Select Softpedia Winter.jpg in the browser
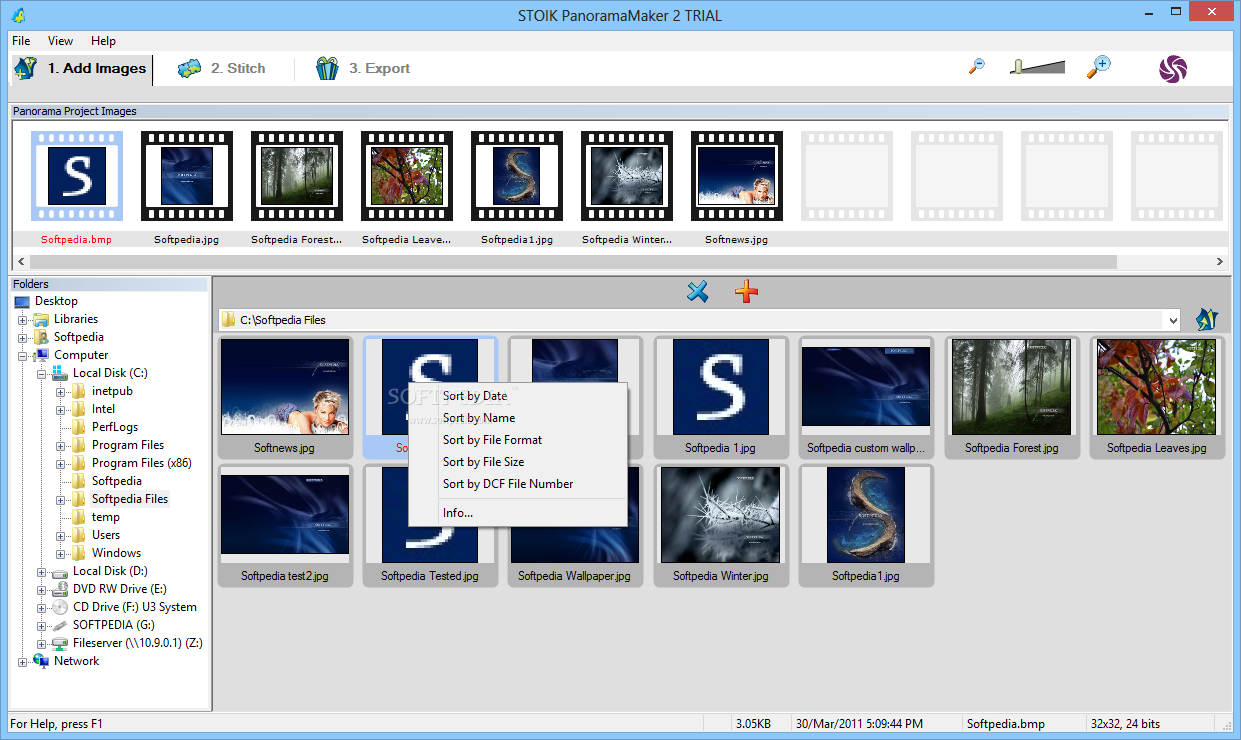Viewport: 1241px width, 740px height. point(720,525)
